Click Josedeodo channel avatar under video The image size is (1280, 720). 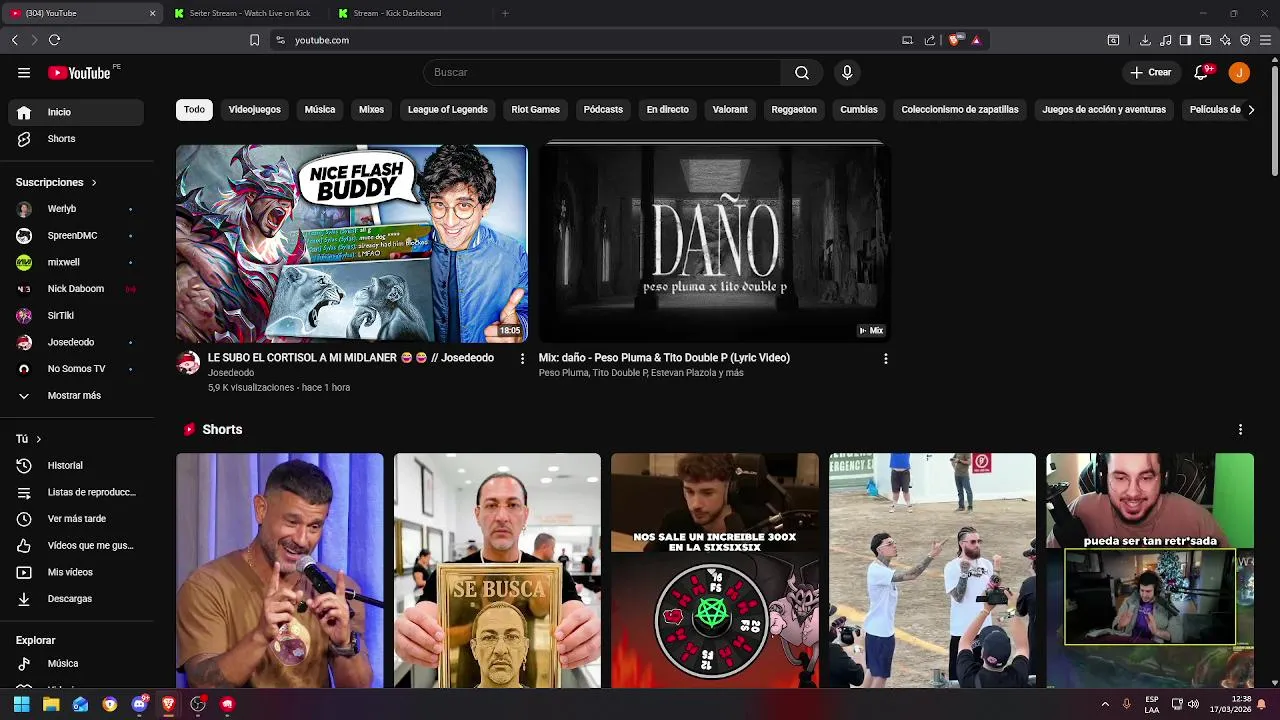[188, 363]
